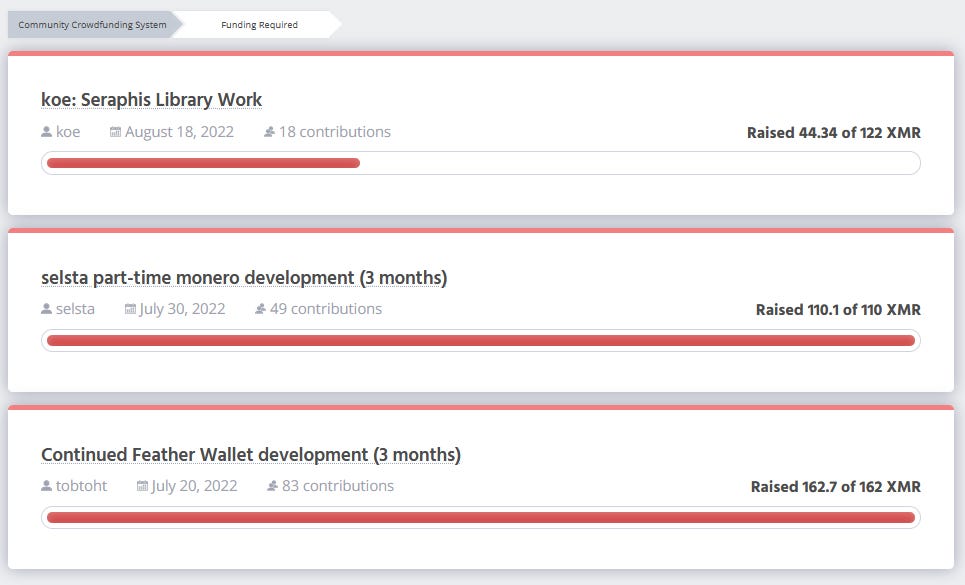The image size is (965, 585).
Task: Click the author name koe
Action: (x=68, y=132)
